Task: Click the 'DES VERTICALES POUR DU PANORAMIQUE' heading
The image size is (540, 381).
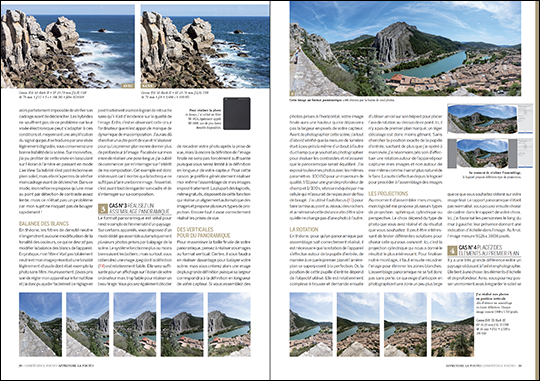Action: (204, 233)
